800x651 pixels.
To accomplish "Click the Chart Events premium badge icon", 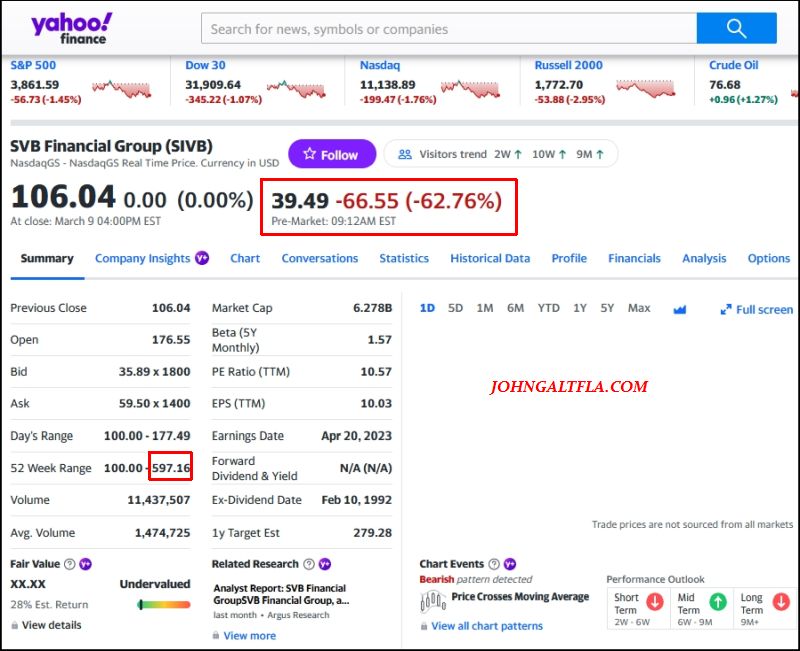I will pyautogui.click(x=510, y=564).
